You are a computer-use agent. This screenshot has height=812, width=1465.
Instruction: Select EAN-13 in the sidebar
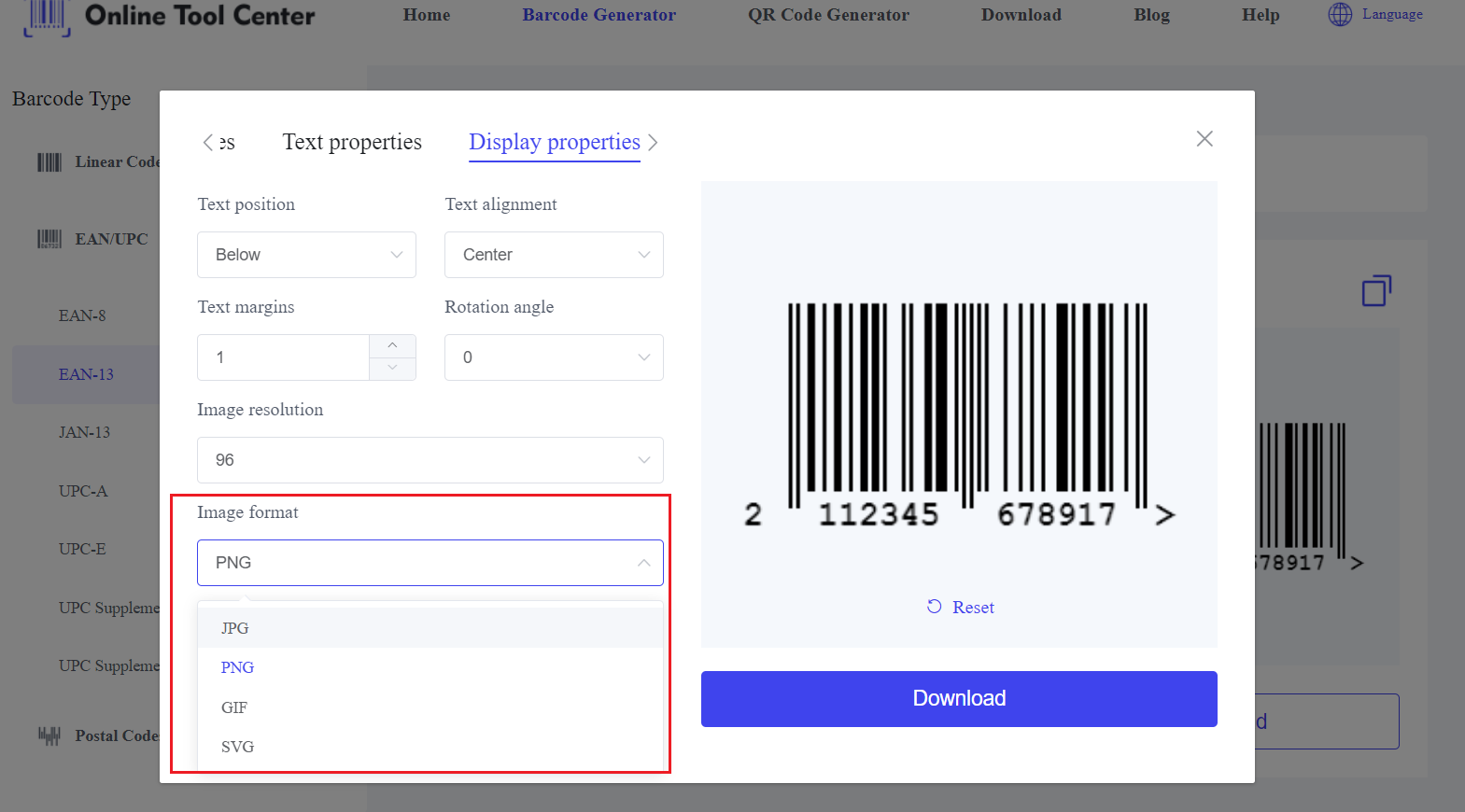coord(86,374)
